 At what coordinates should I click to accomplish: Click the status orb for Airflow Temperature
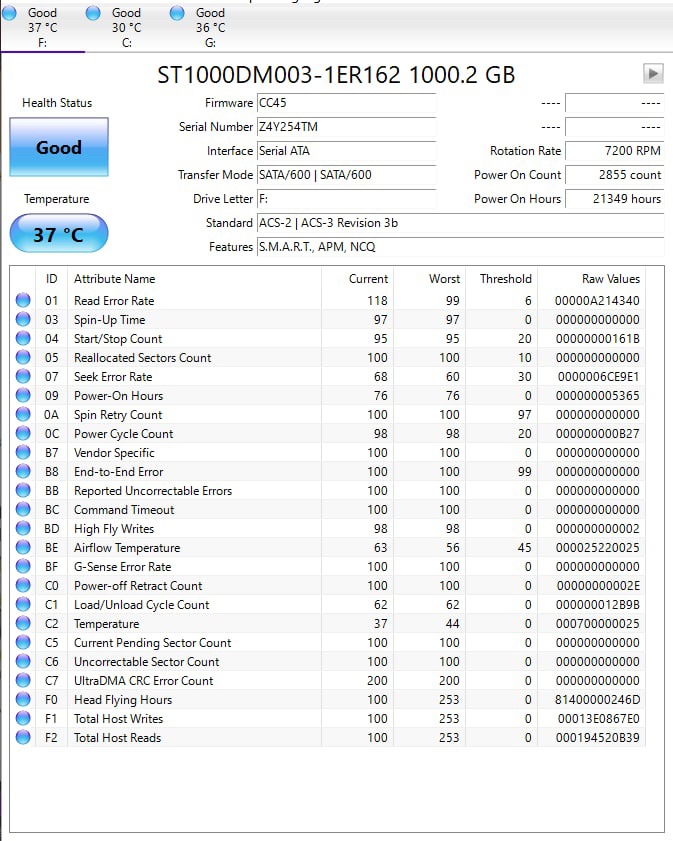(23, 548)
